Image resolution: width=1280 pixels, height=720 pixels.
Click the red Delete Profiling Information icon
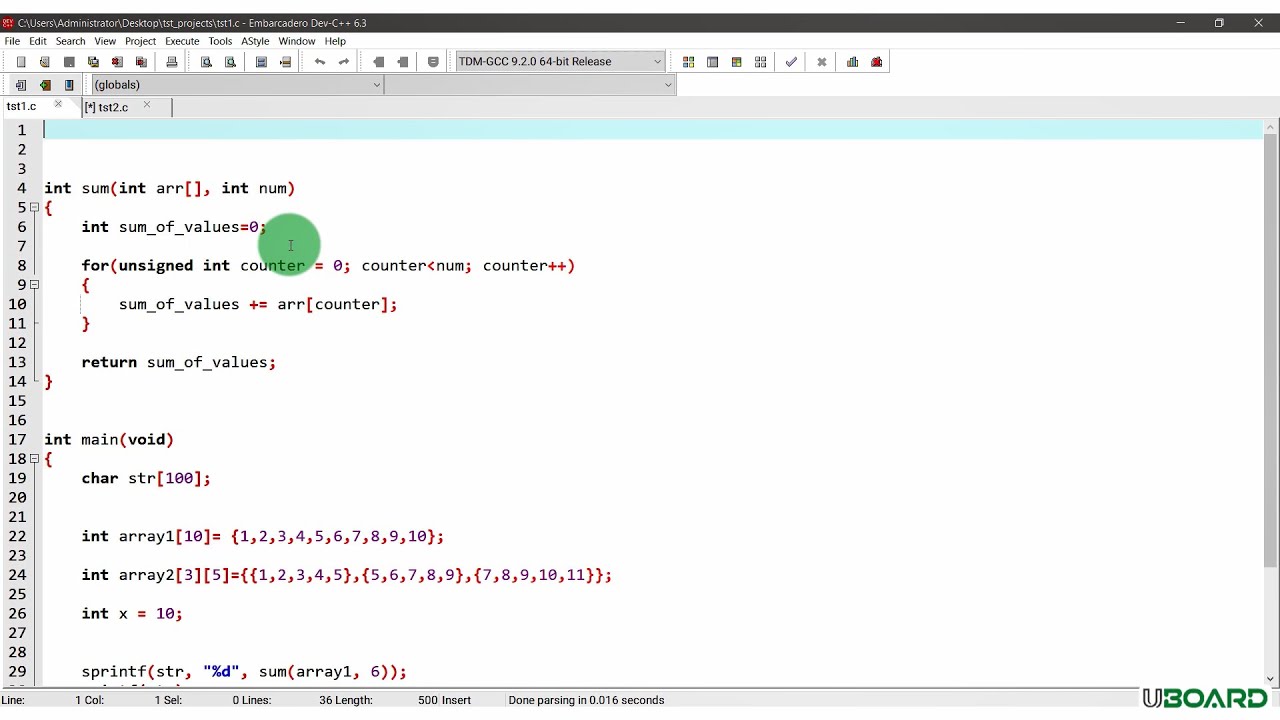pyautogui.click(x=877, y=62)
